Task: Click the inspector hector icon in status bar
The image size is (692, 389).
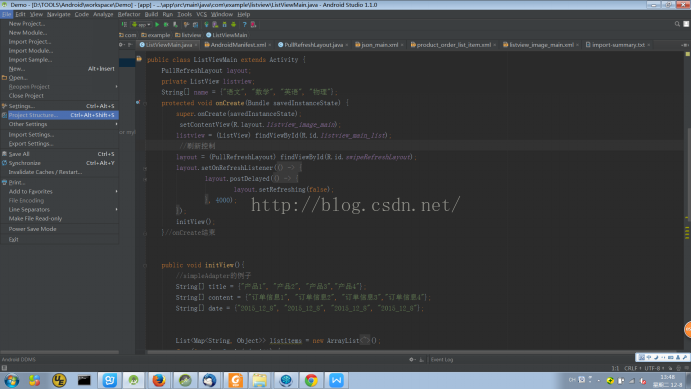Action: (x=679, y=368)
